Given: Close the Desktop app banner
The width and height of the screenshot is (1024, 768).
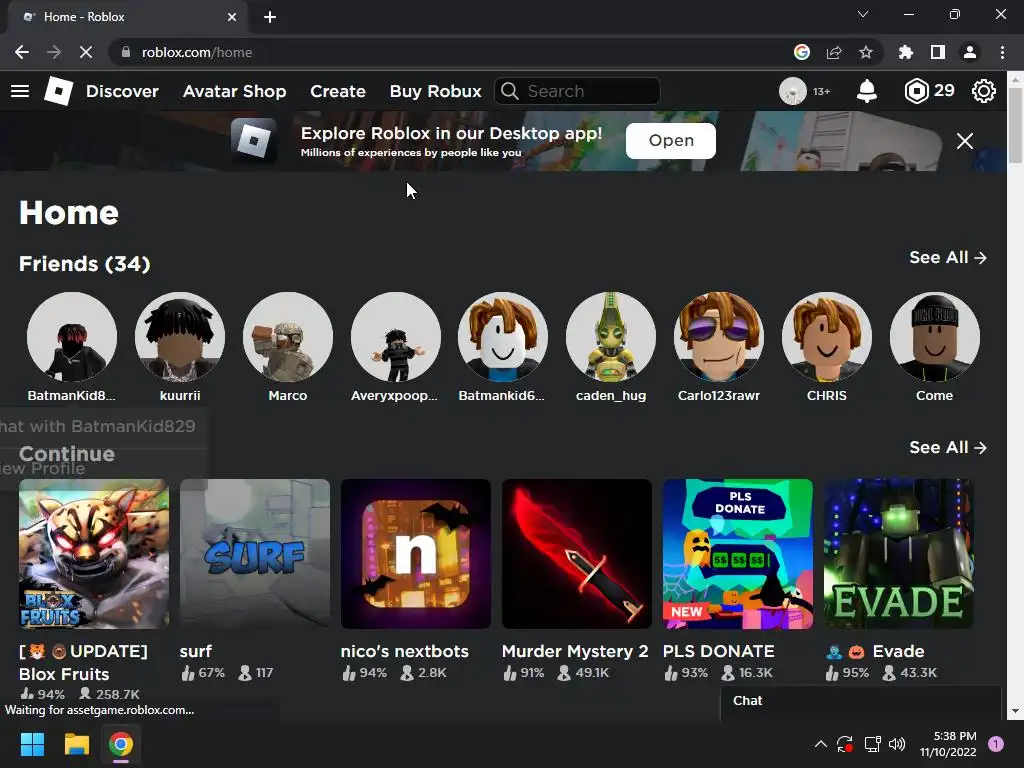Looking at the screenshot, I should pos(965,141).
